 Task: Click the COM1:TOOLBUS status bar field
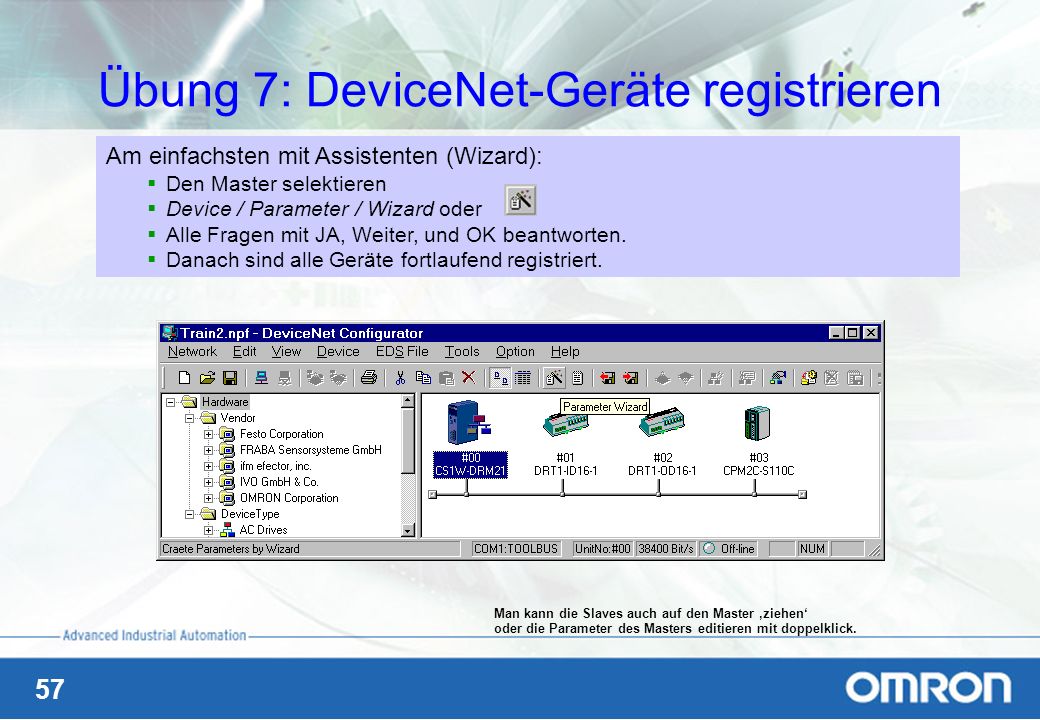pyautogui.click(x=516, y=549)
